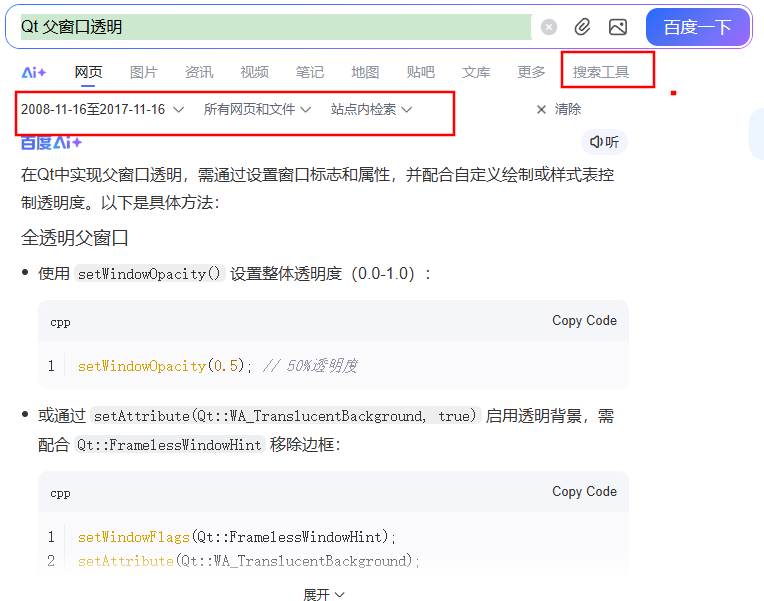Screen dimensions: 764x601
Task: Expand the 站点内检索 dropdown
Action: coord(371,109)
